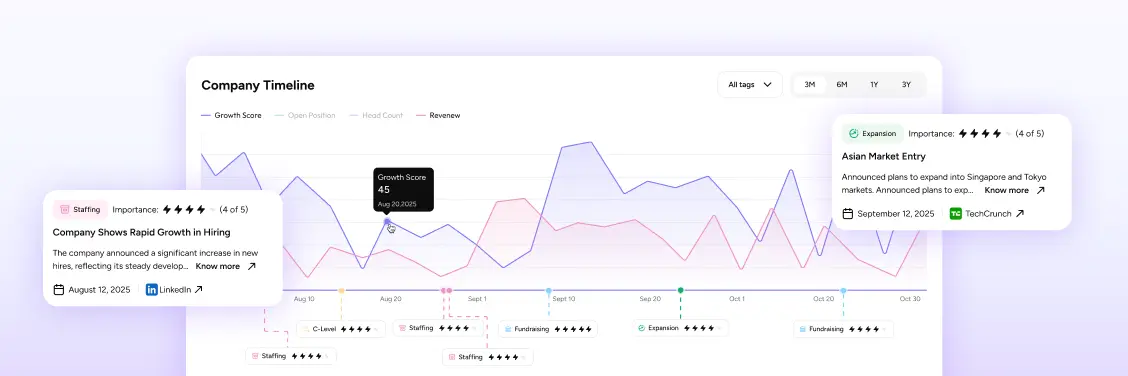Click title Company Shows Rapid Growth in Hiring
1128x376 pixels.
coord(142,232)
